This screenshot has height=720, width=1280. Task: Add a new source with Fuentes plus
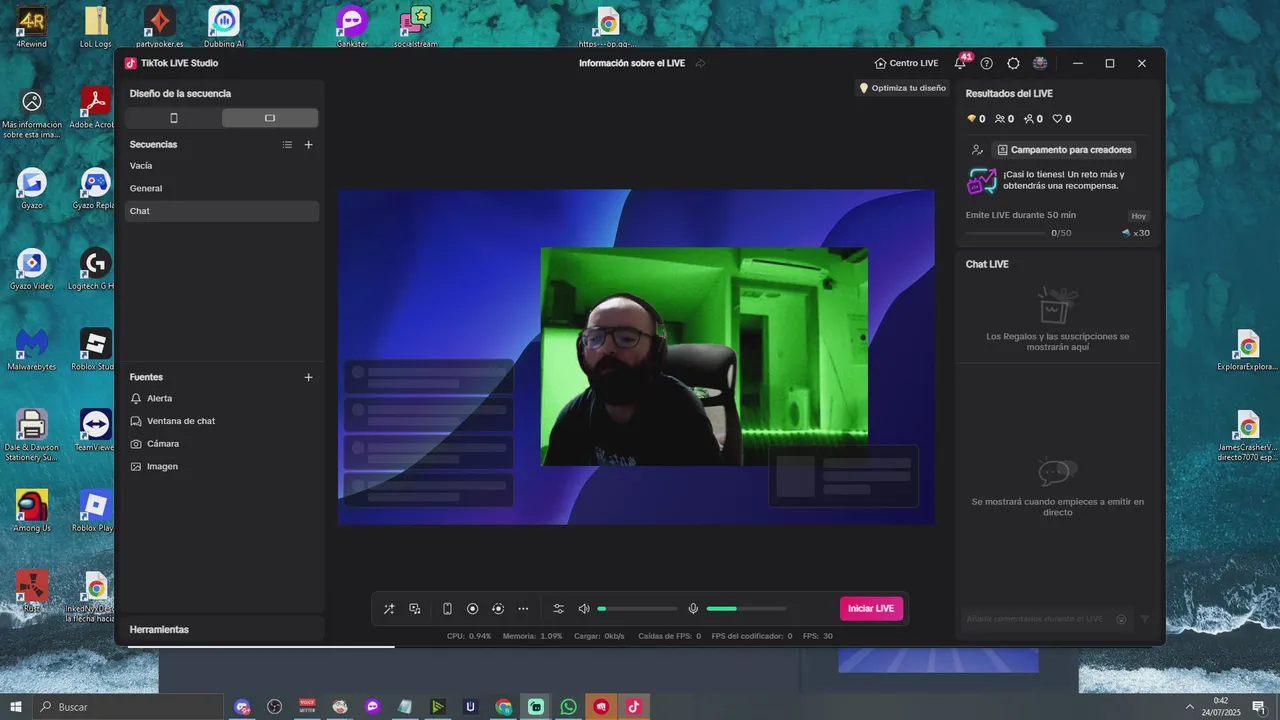tap(308, 377)
